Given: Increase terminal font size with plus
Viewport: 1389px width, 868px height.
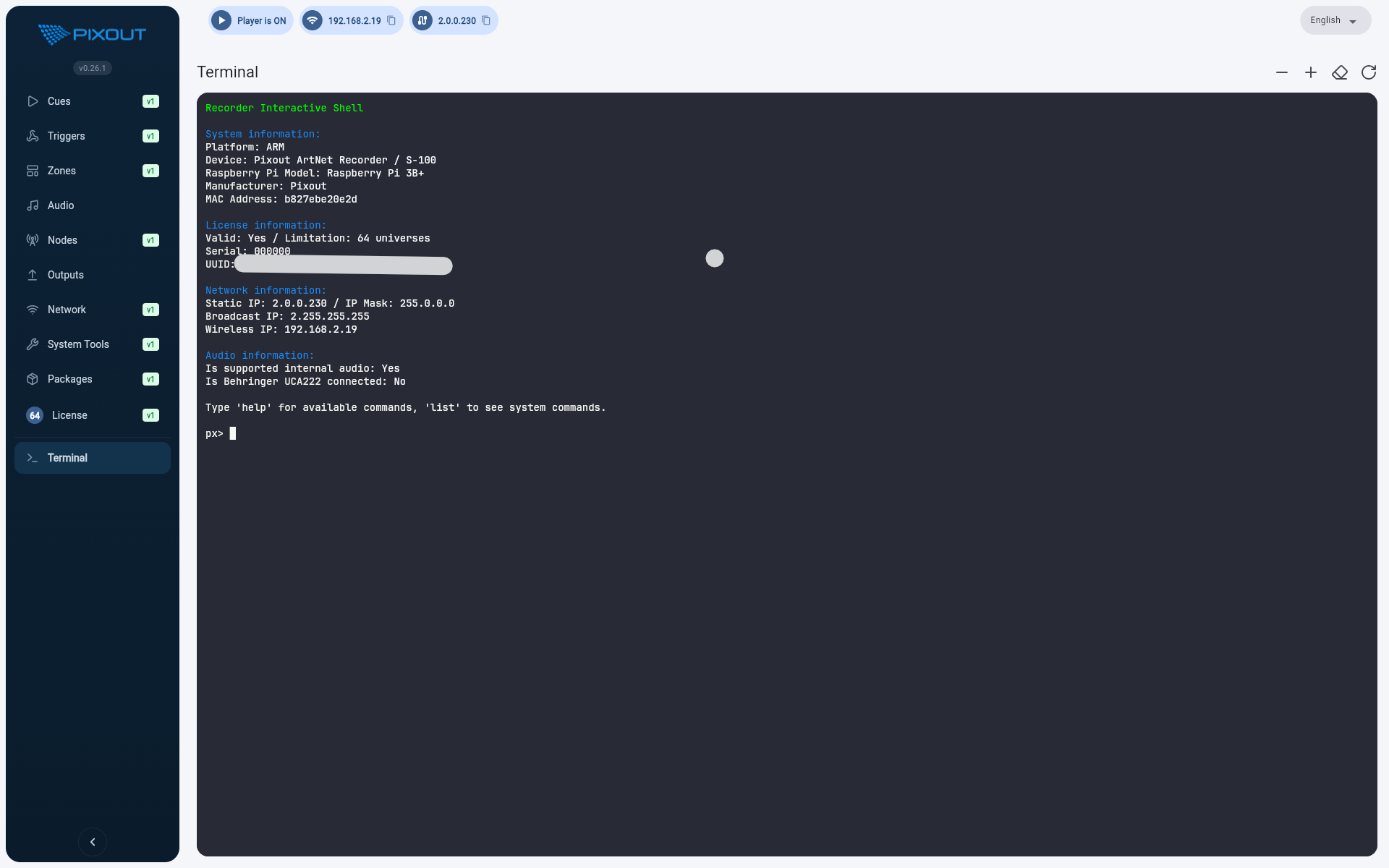Looking at the screenshot, I should 1311,72.
